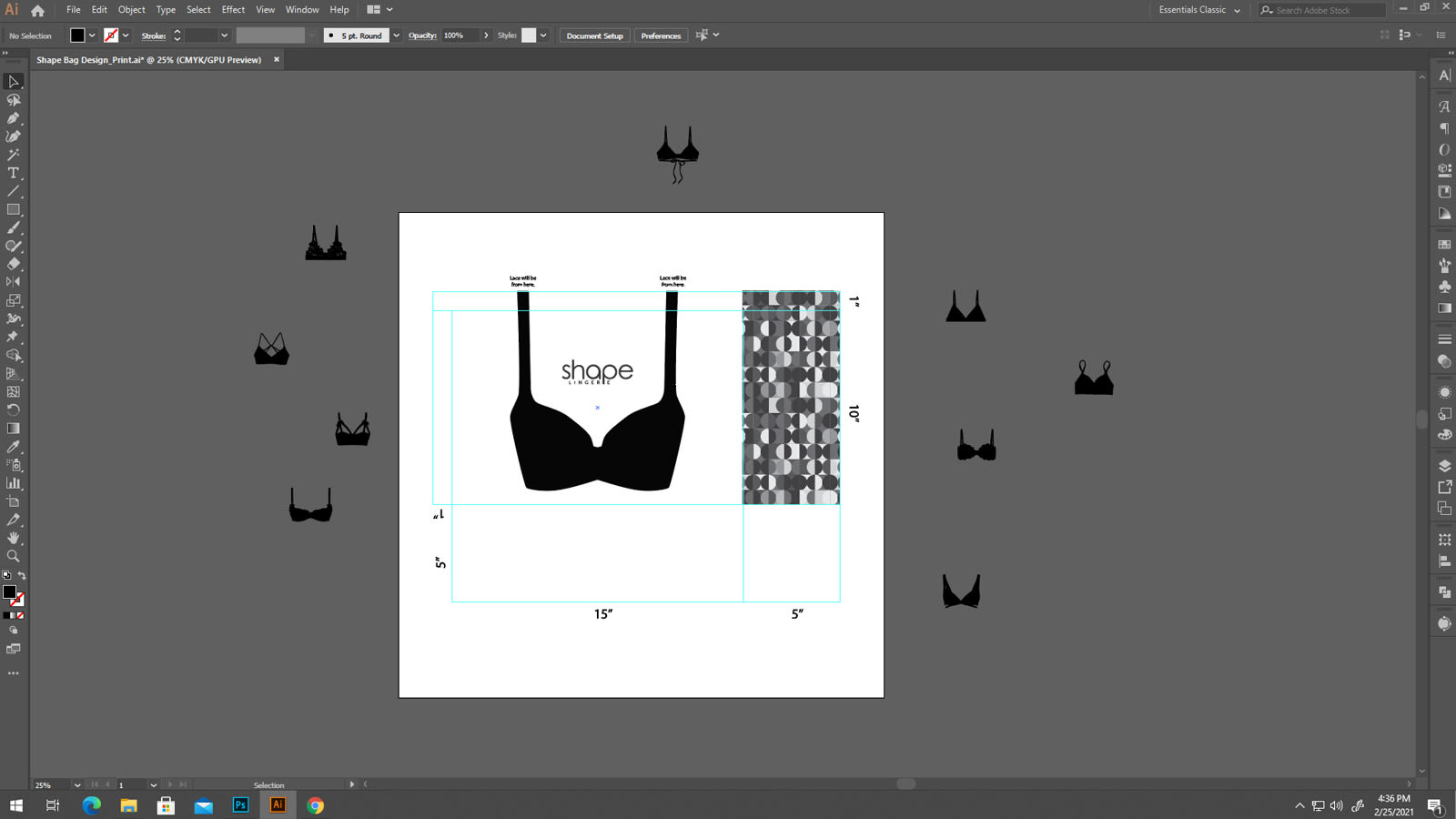This screenshot has height=819, width=1456.
Task: Select the Hand tool
Action: click(x=13, y=538)
